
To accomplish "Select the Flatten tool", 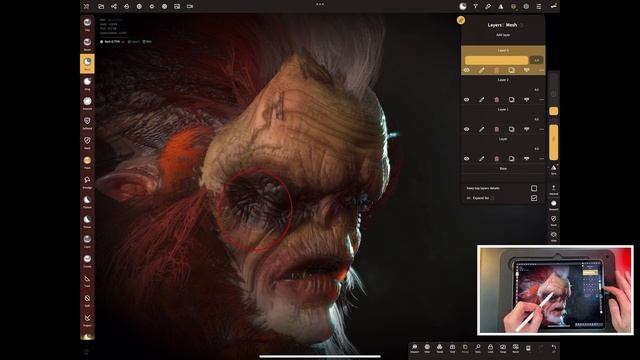I will coord(87,201).
